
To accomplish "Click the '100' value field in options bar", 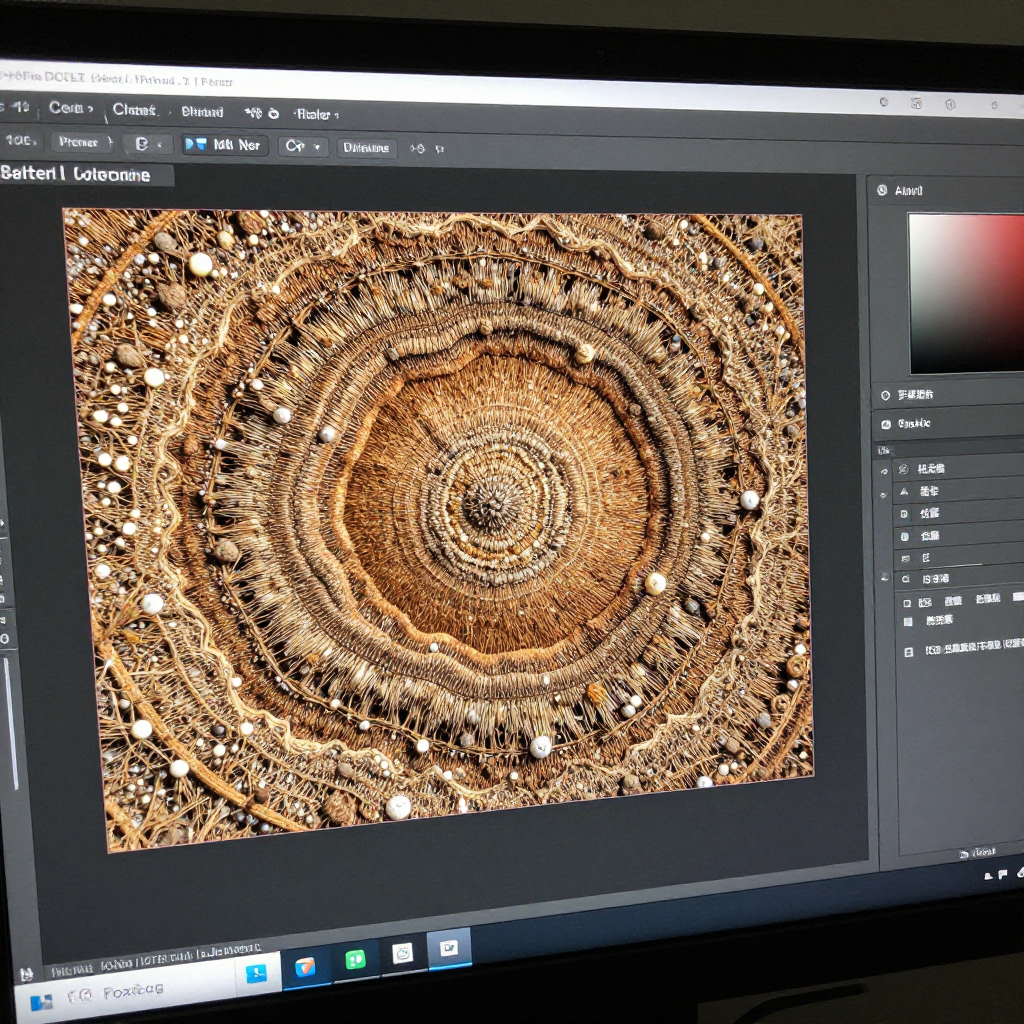I will point(20,140).
